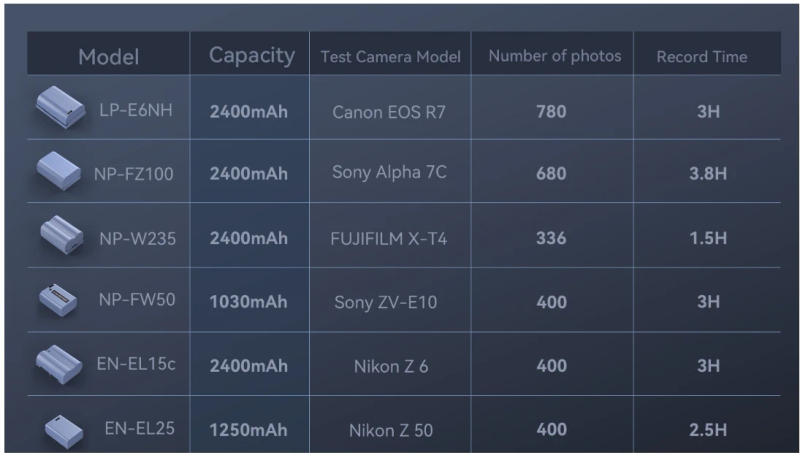800x458 pixels.
Task: Click the Record Time column header
Action: [701, 57]
